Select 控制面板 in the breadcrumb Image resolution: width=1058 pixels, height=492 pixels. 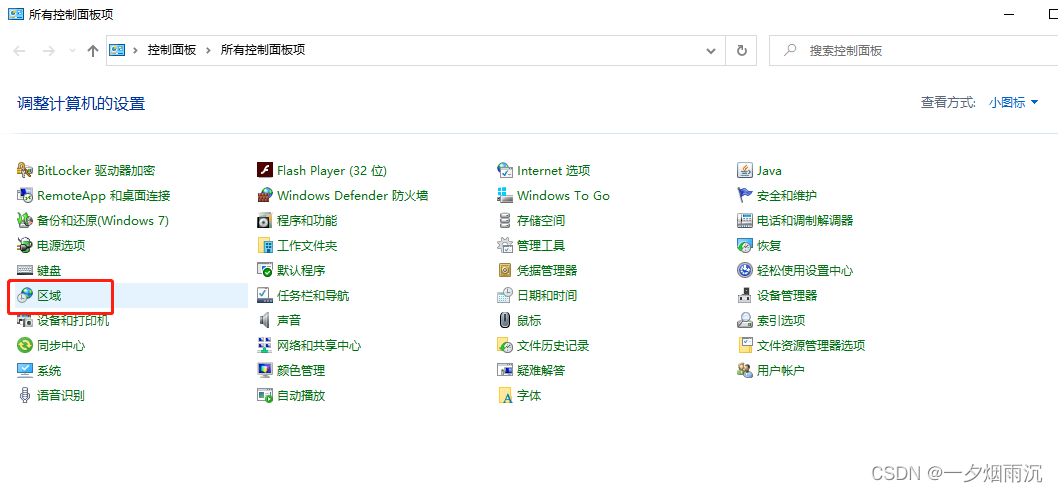click(x=172, y=51)
